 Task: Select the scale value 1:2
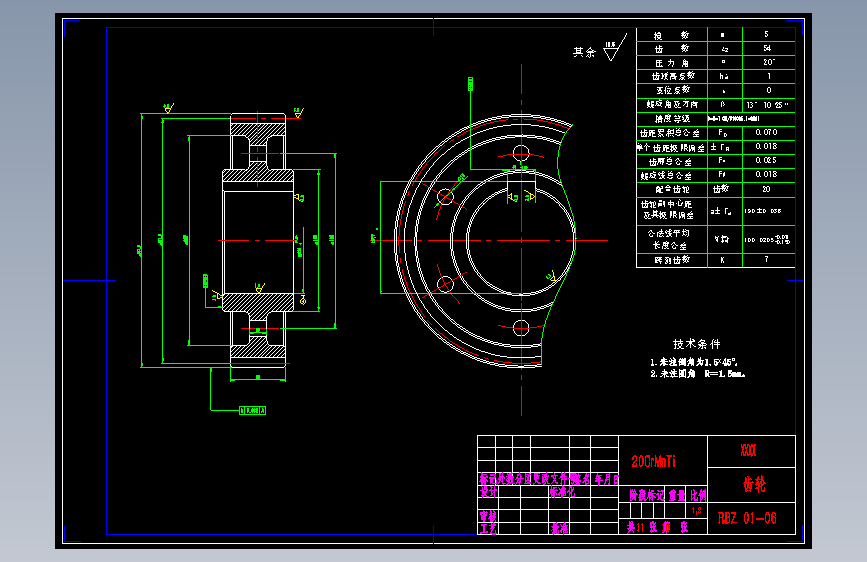click(x=696, y=510)
